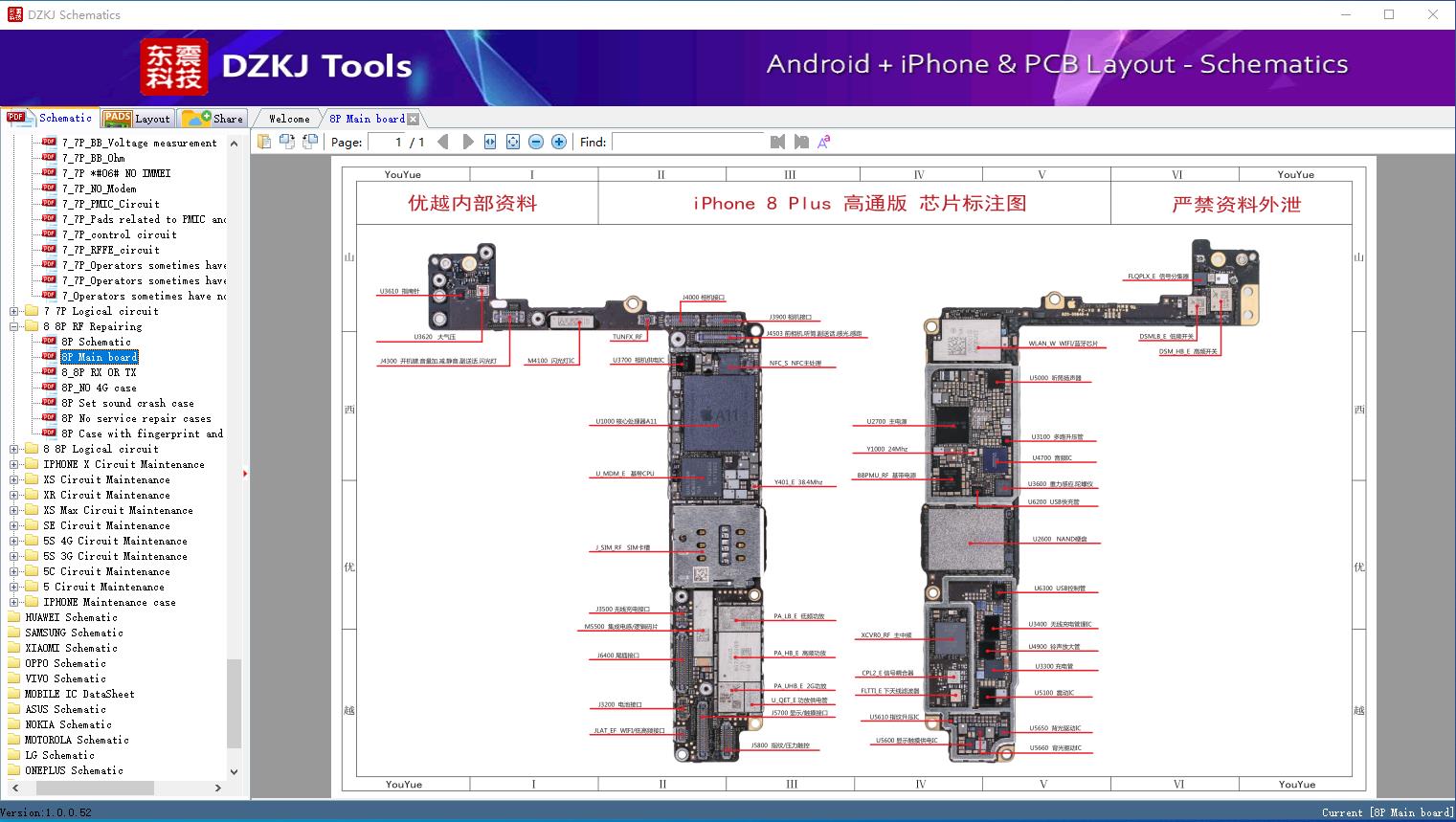Click the find previous icon
Image resolution: width=1456 pixels, height=822 pixels.
(777, 142)
